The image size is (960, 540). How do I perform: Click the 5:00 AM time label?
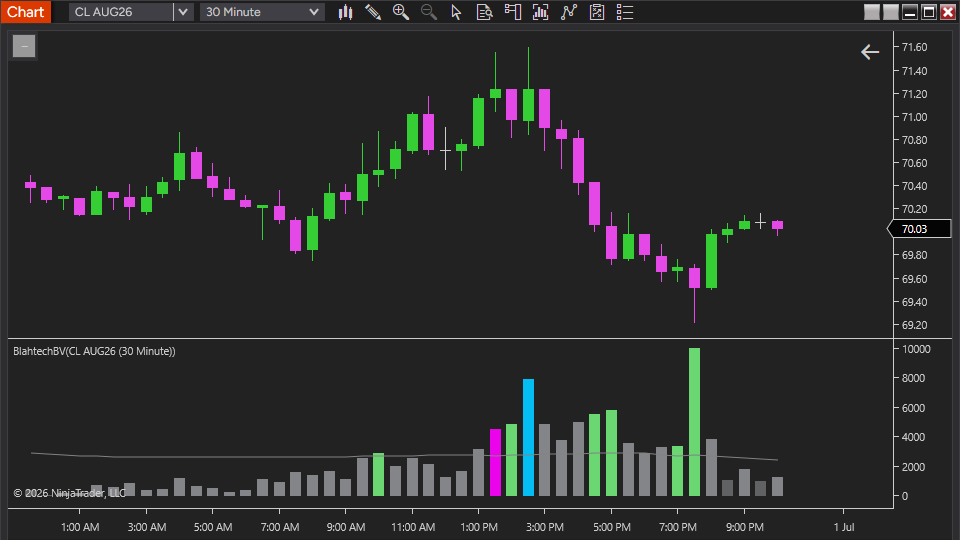(213, 527)
